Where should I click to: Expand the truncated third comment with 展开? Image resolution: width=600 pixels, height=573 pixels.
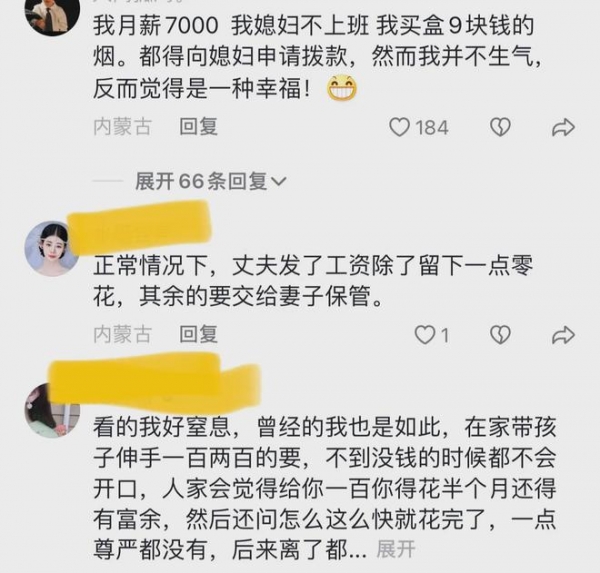(396, 550)
